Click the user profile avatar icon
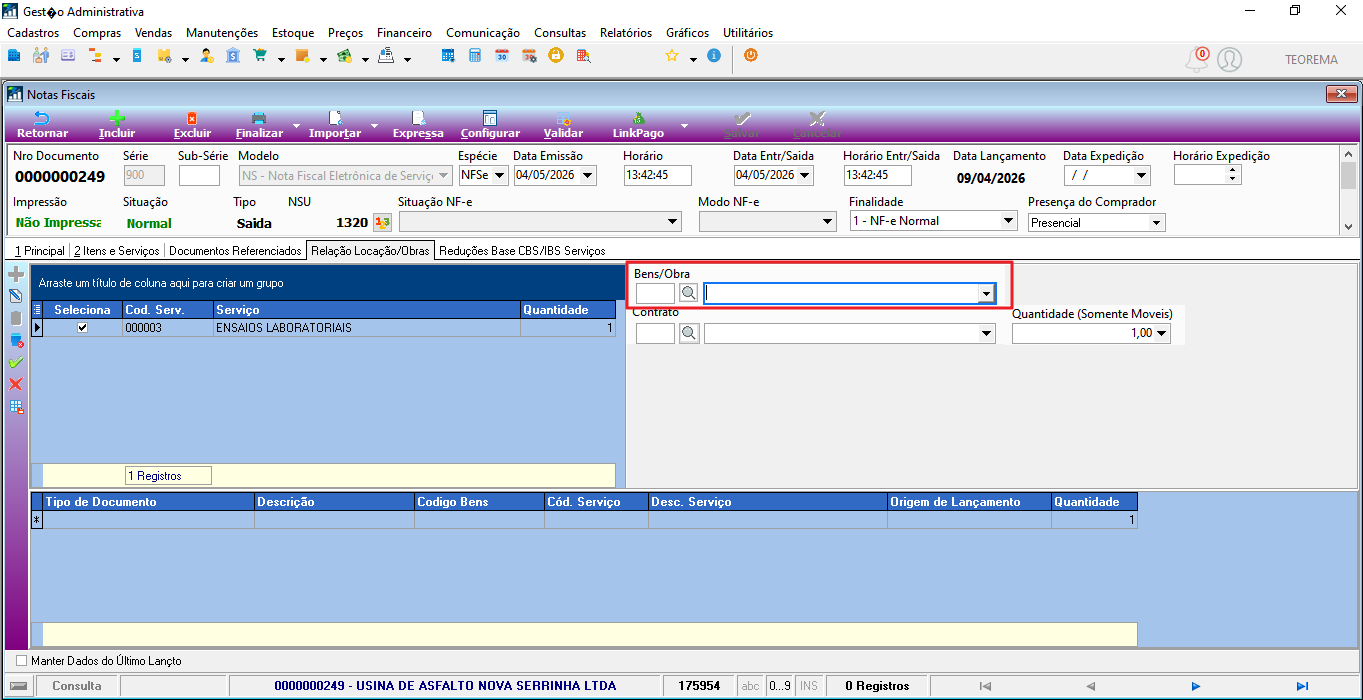Image resolution: width=1363 pixels, height=700 pixels. tap(1229, 60)
